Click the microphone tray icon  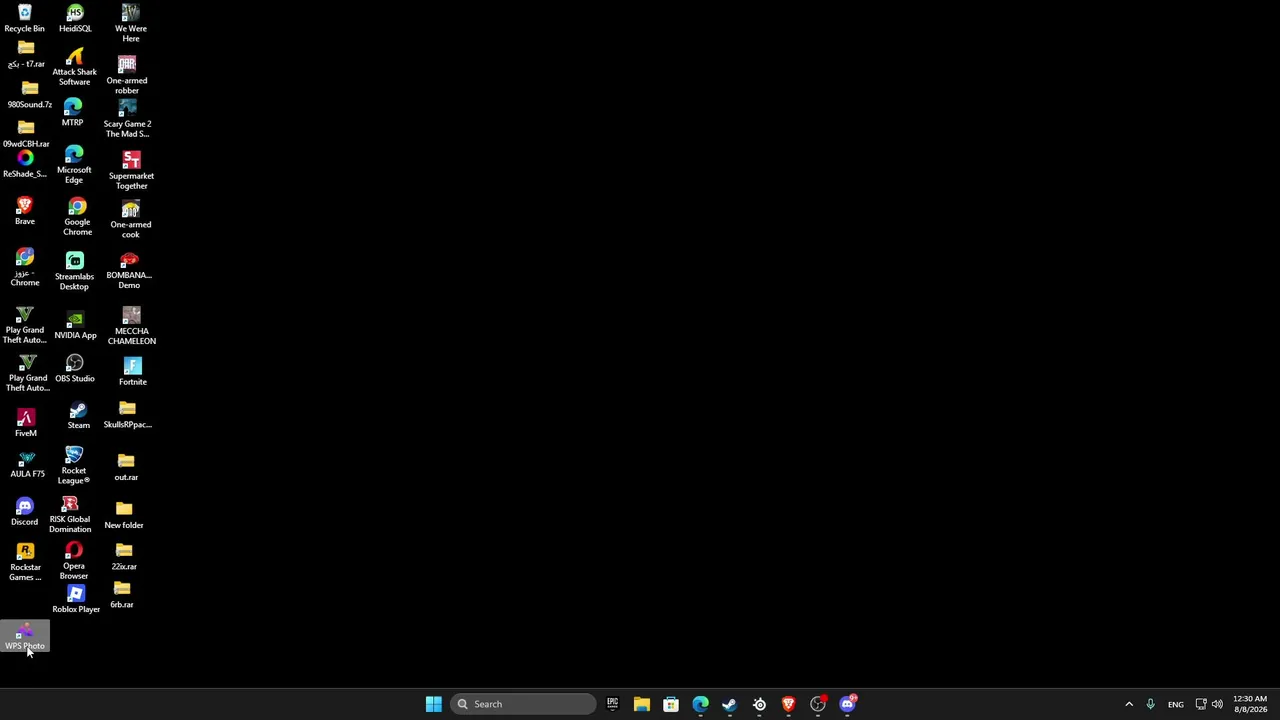1151,704
